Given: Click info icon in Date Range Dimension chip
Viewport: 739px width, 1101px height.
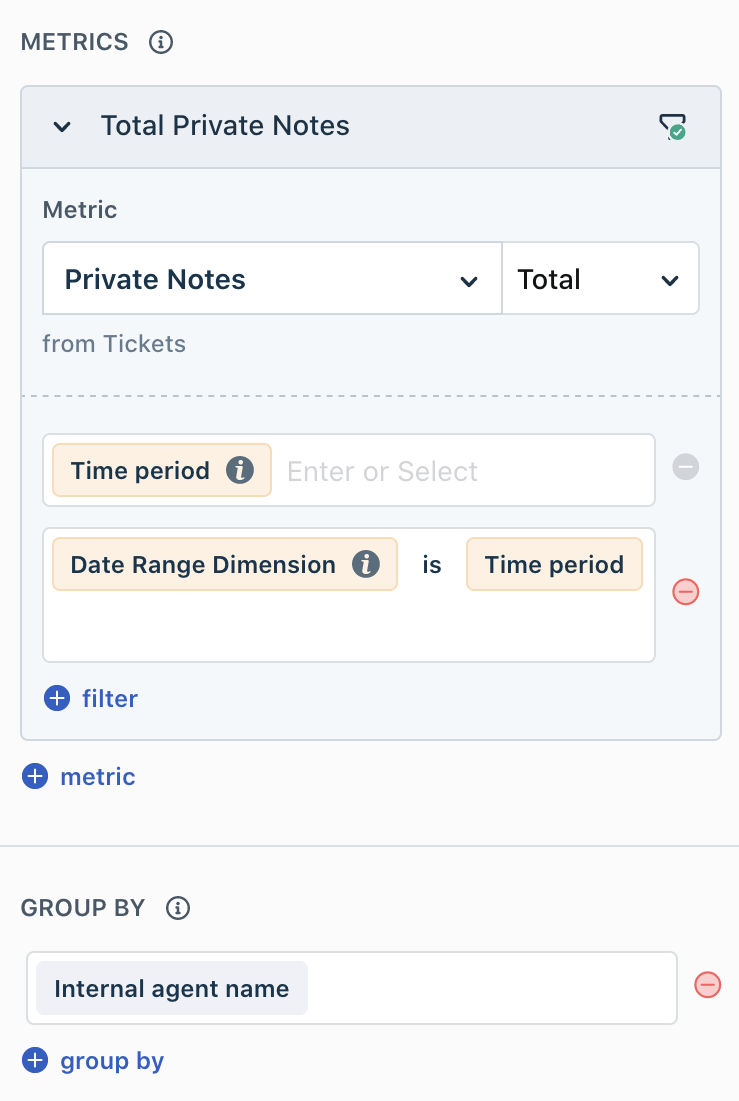Looking at the screenshot, I should pyautogui.click(x=366, y=564).
